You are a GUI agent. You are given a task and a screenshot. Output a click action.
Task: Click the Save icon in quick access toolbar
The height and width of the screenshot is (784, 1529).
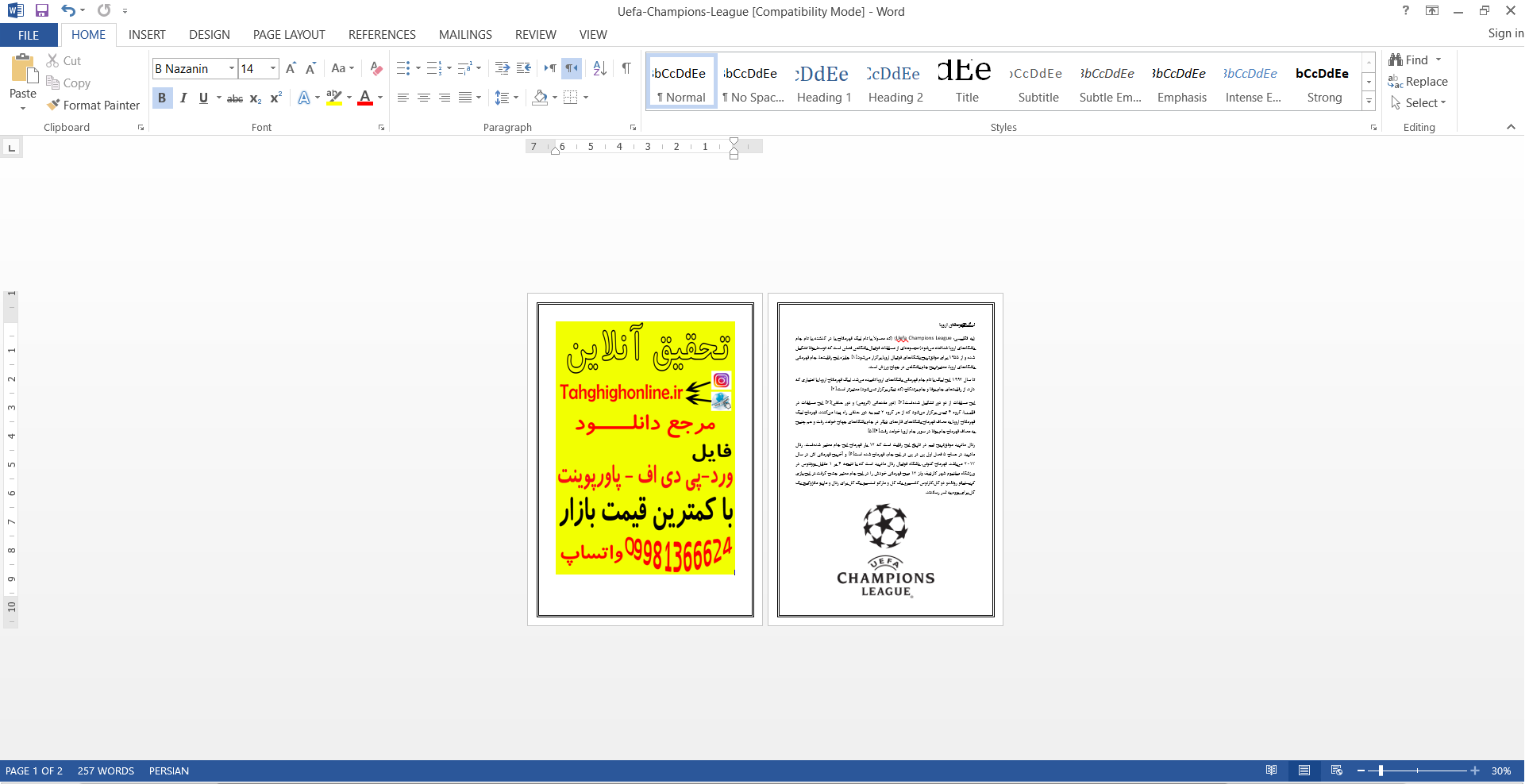42,11
